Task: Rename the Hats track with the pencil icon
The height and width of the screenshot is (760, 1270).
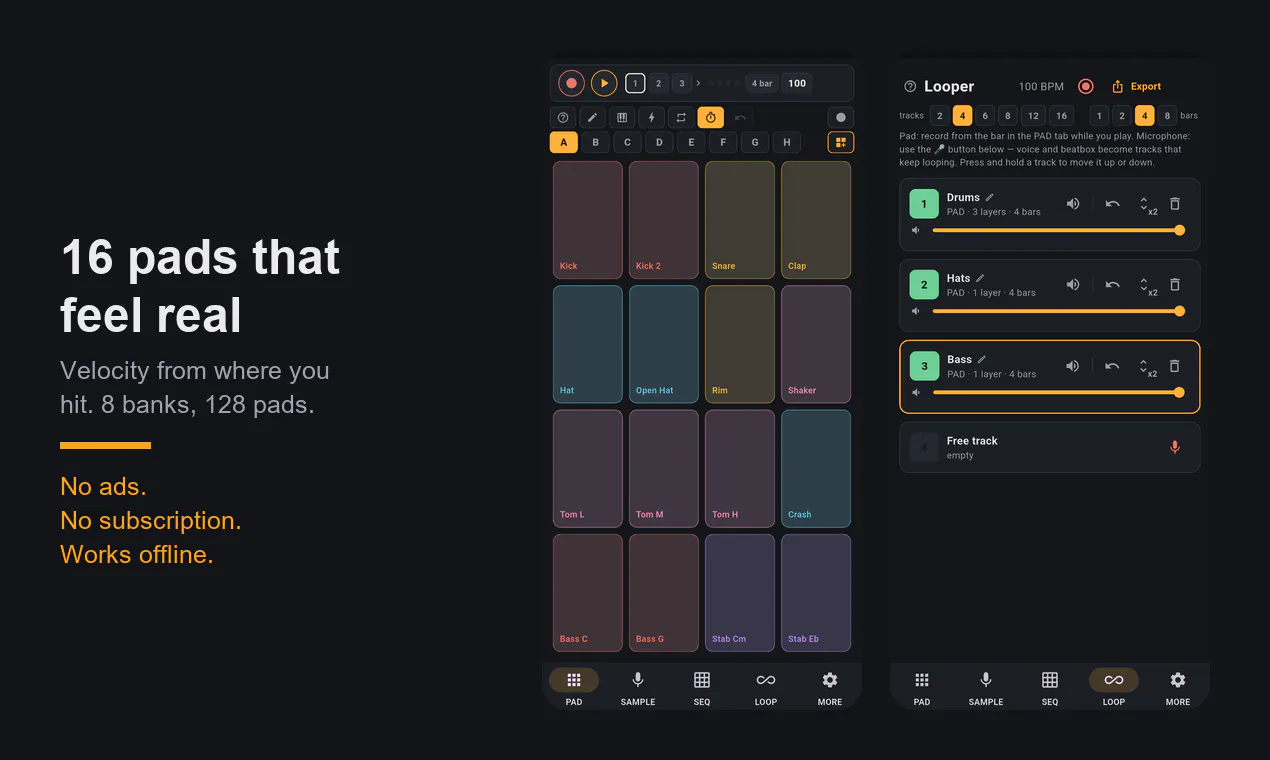Action: [x=980, y=278]
